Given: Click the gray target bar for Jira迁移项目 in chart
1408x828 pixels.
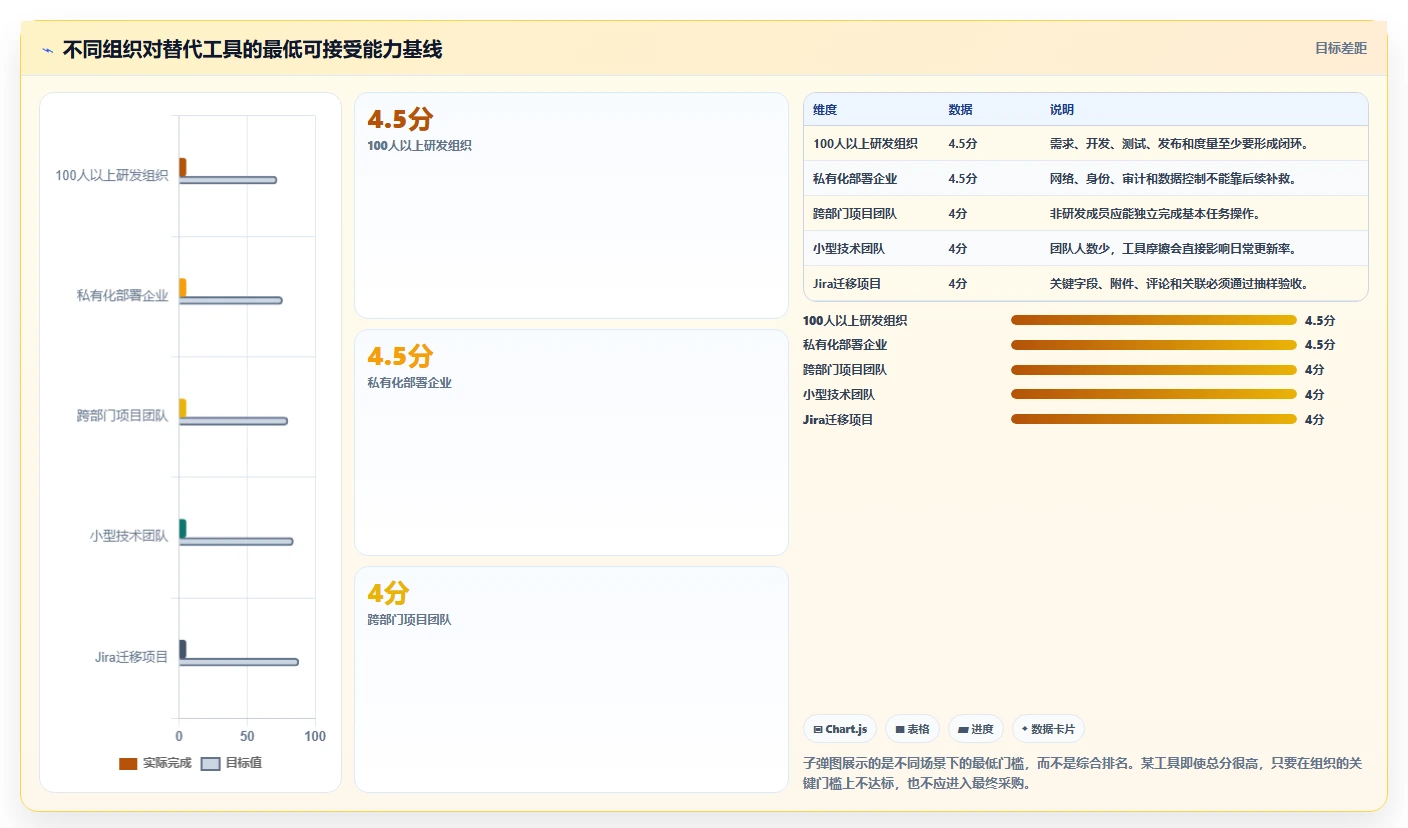Looking at the screenshot, I should [238, 662].
